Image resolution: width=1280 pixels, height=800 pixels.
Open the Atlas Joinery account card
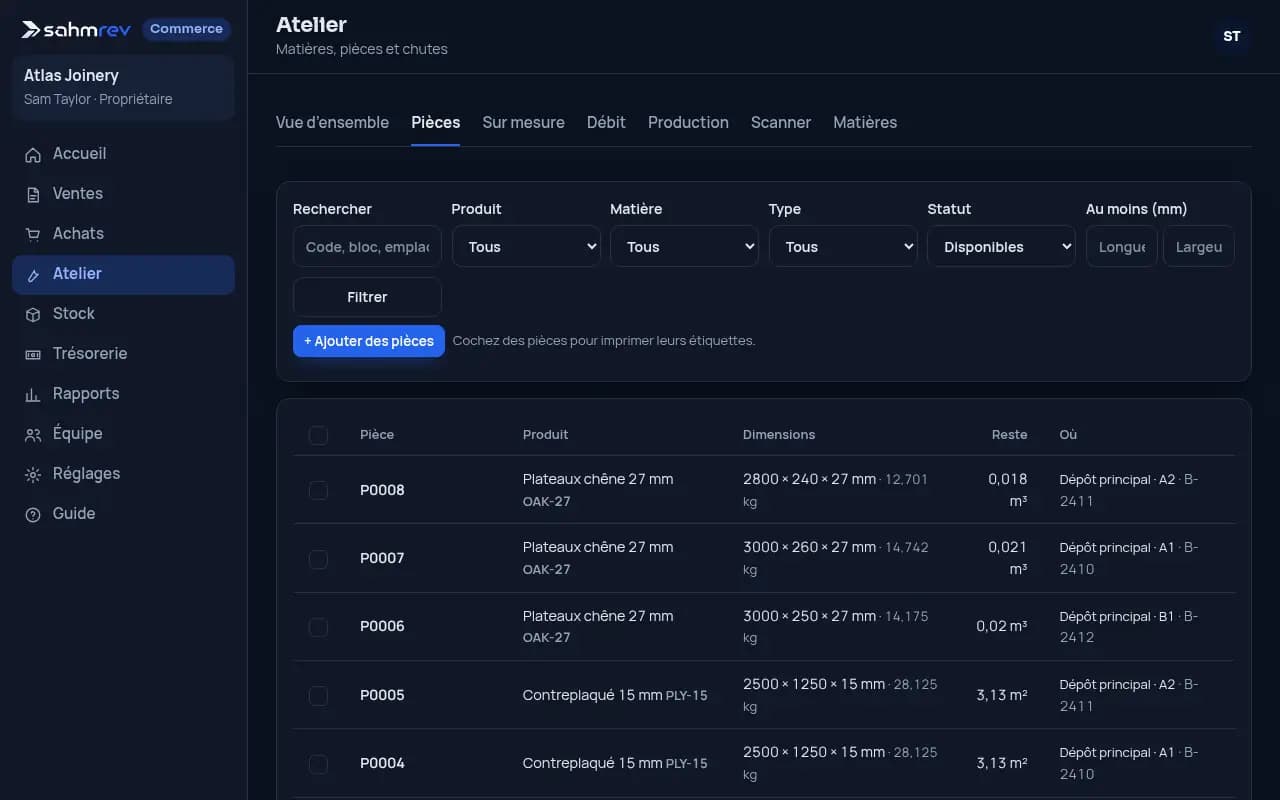point(123,87)
